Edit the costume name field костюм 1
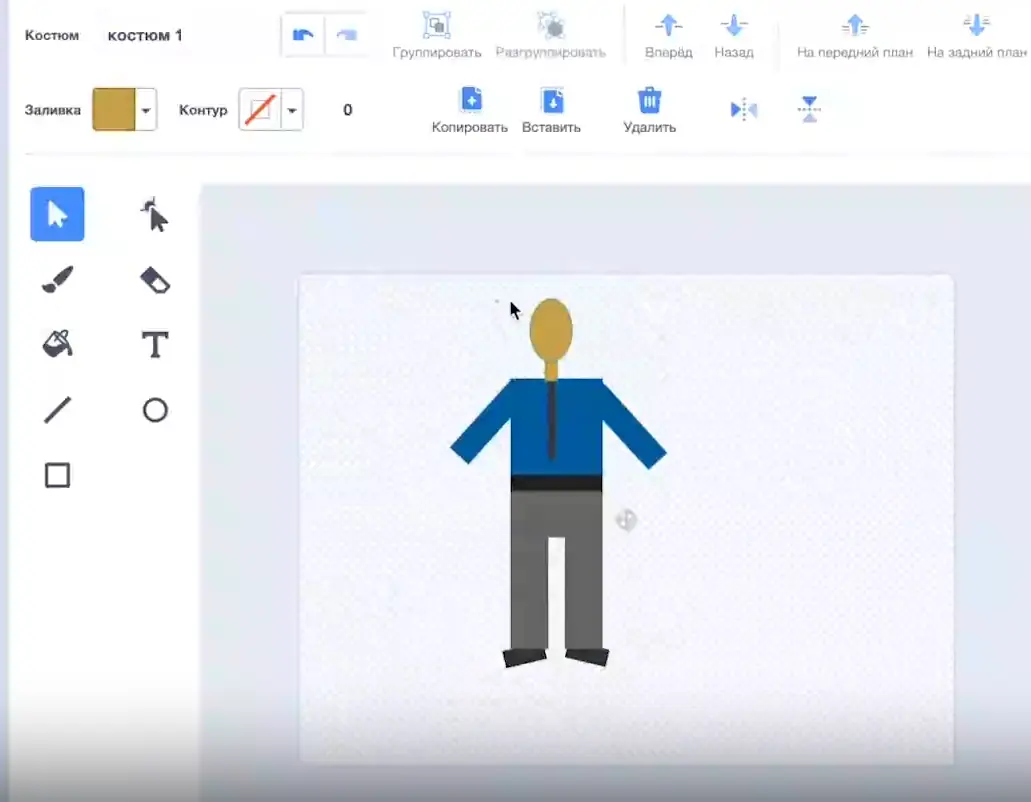Image resolution: width=1031 pixels, height=802 pixels. pyautogui.click(x=145, y=35)
